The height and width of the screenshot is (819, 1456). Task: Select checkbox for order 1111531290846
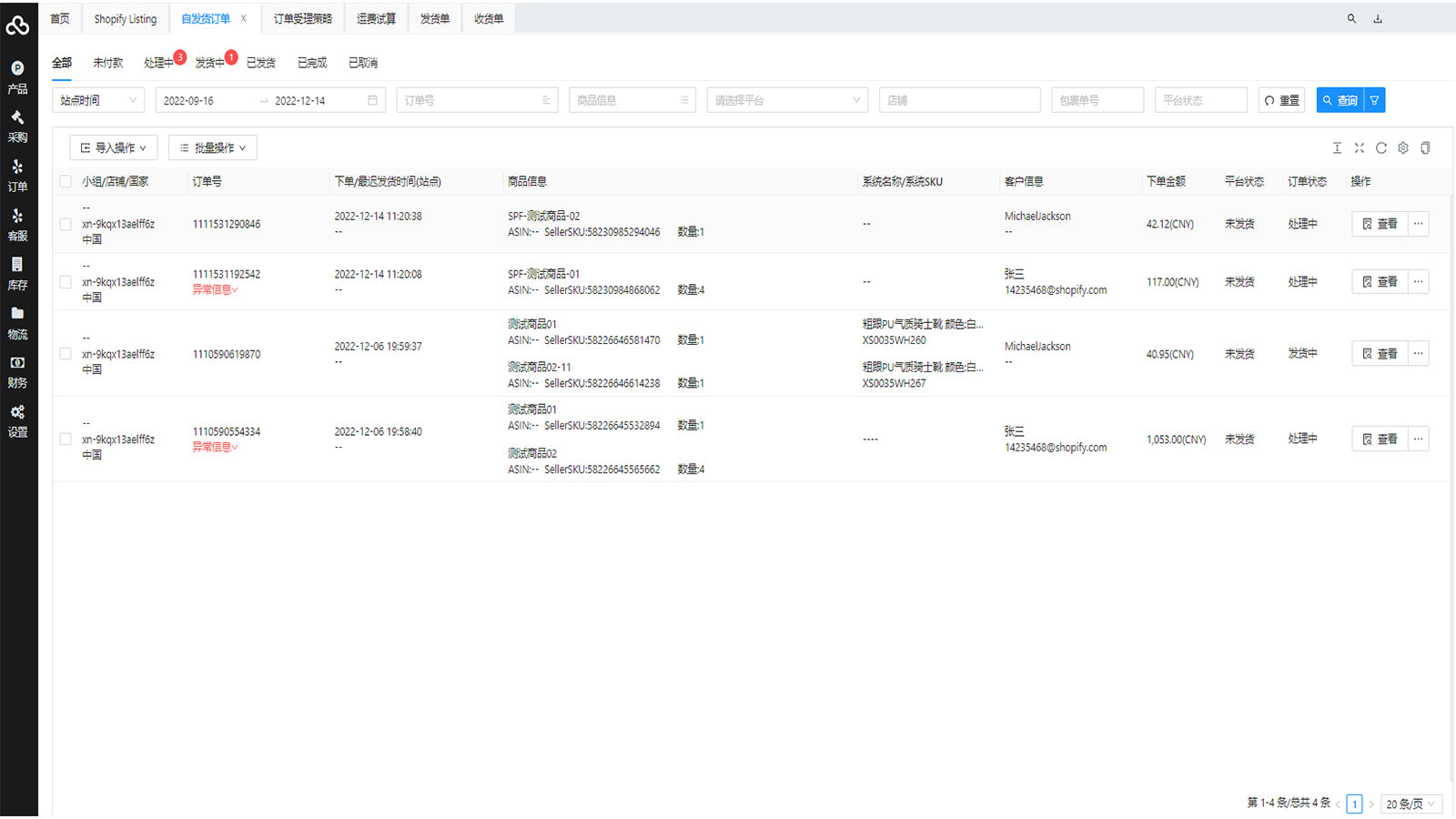(x=66, y=224)
